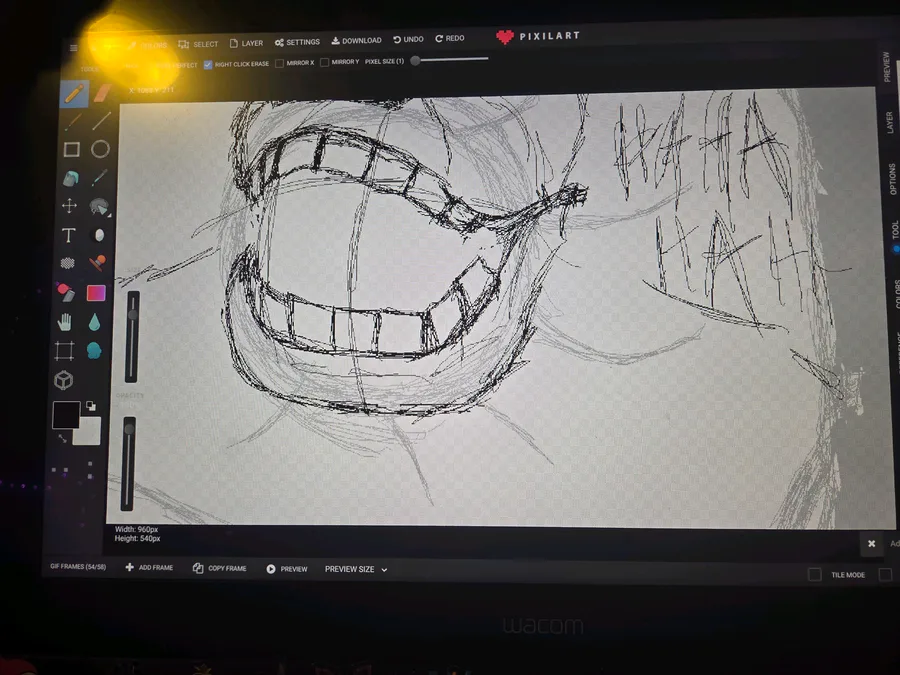Select the Color Picker eyedropper tool

tap(99, 177)
